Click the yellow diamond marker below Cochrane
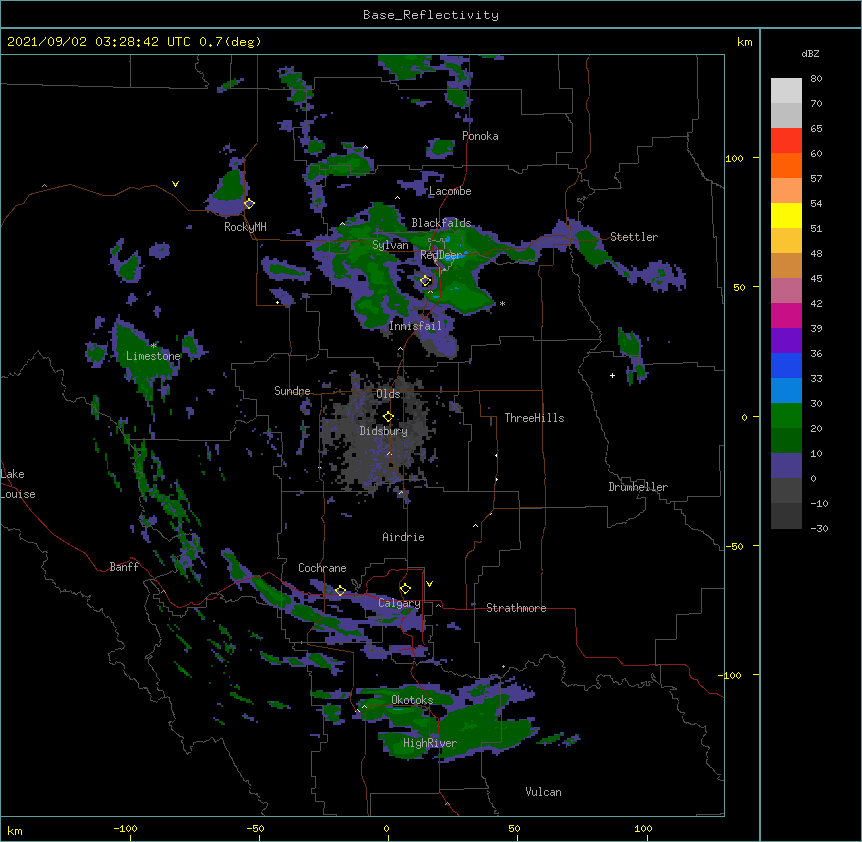 [x=340, y=590]
